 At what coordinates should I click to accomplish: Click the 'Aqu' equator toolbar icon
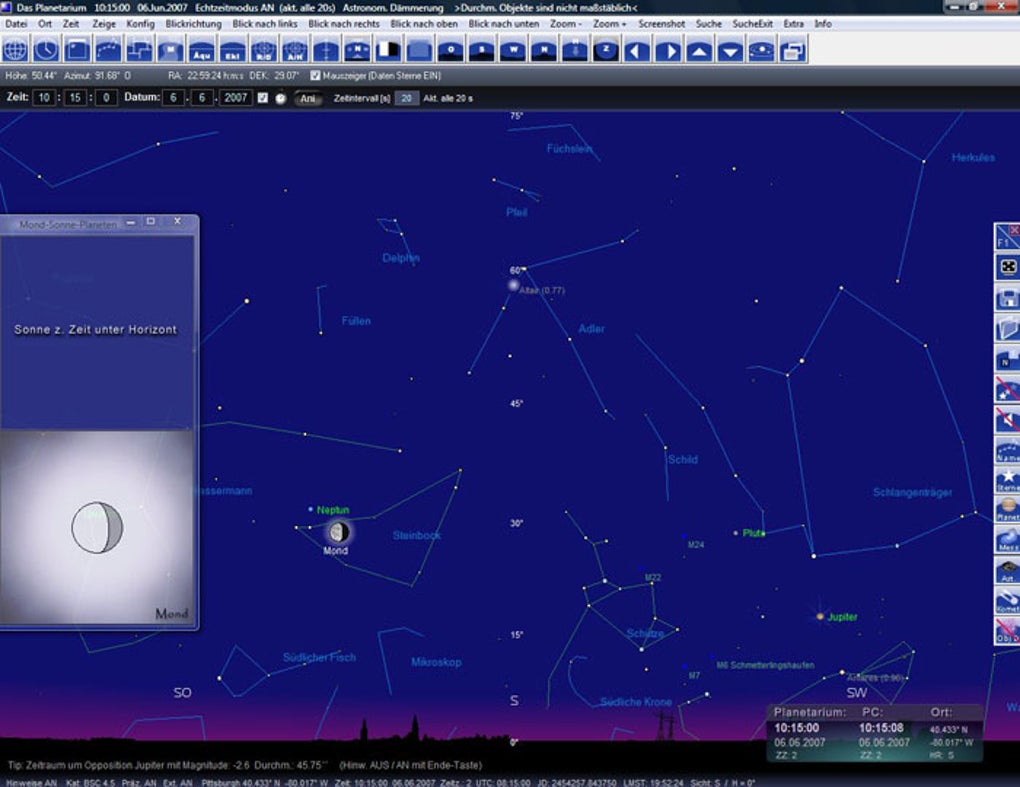click(202, 50)
